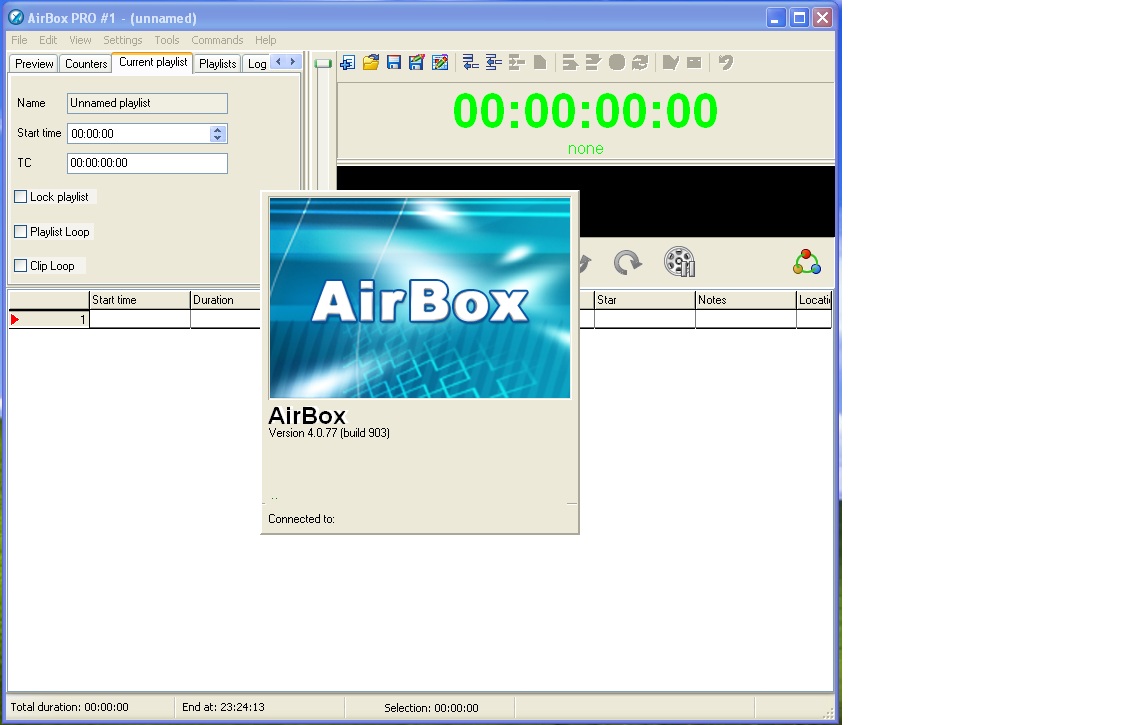Save the current playlist

tap(394, 62)
